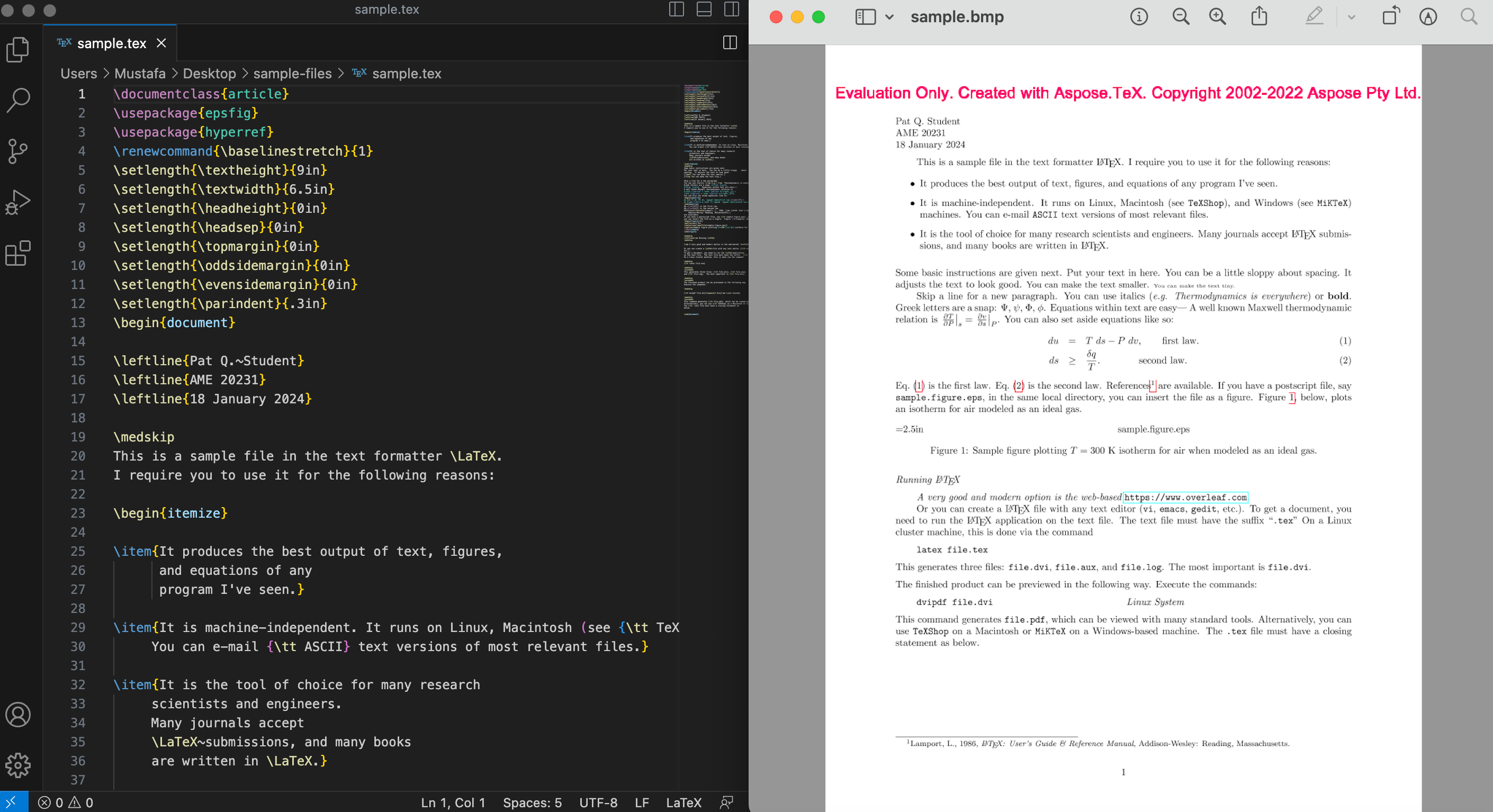Open the Markup pencil toolbar in Preview

(x=1314, y=17)
